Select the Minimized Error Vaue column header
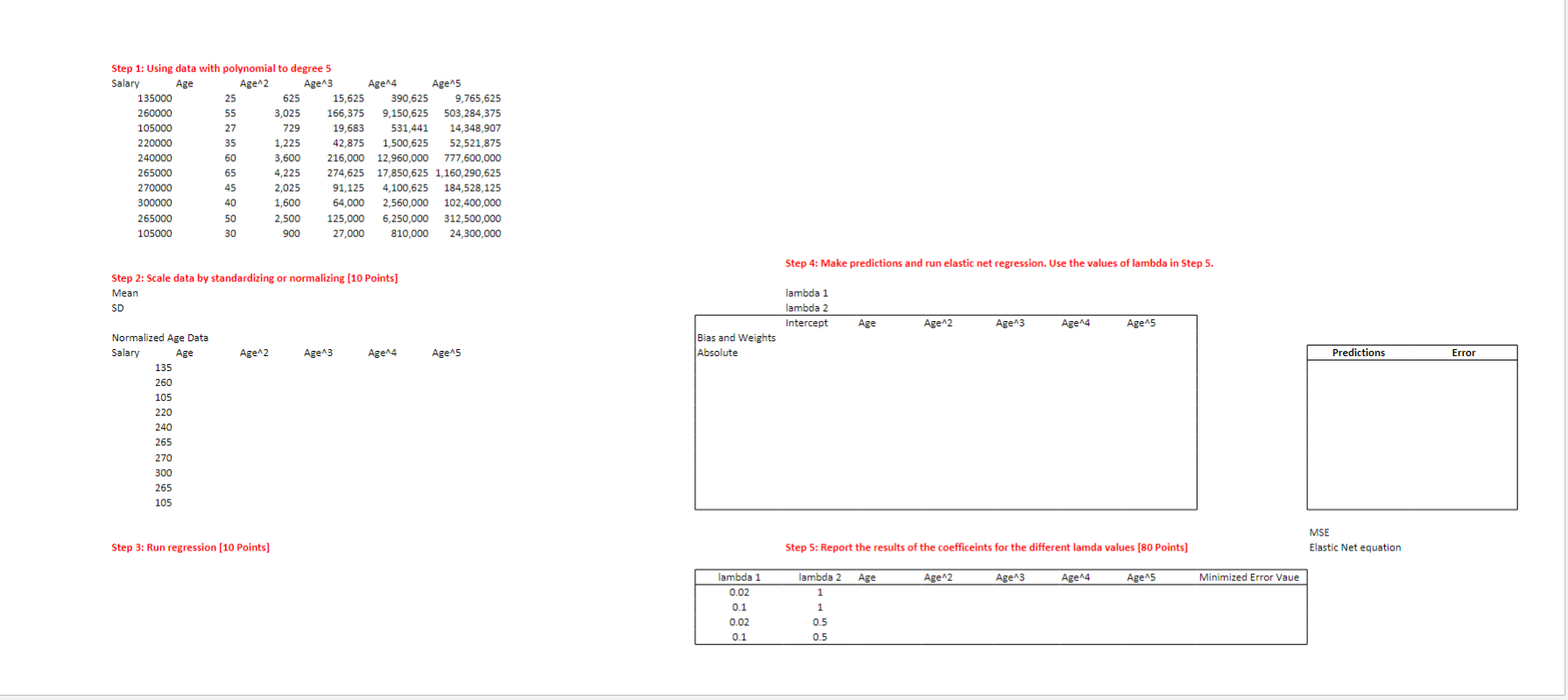Image resolution: width=1568 pixels, height=700 pixels. click(x=1249, y=577)
